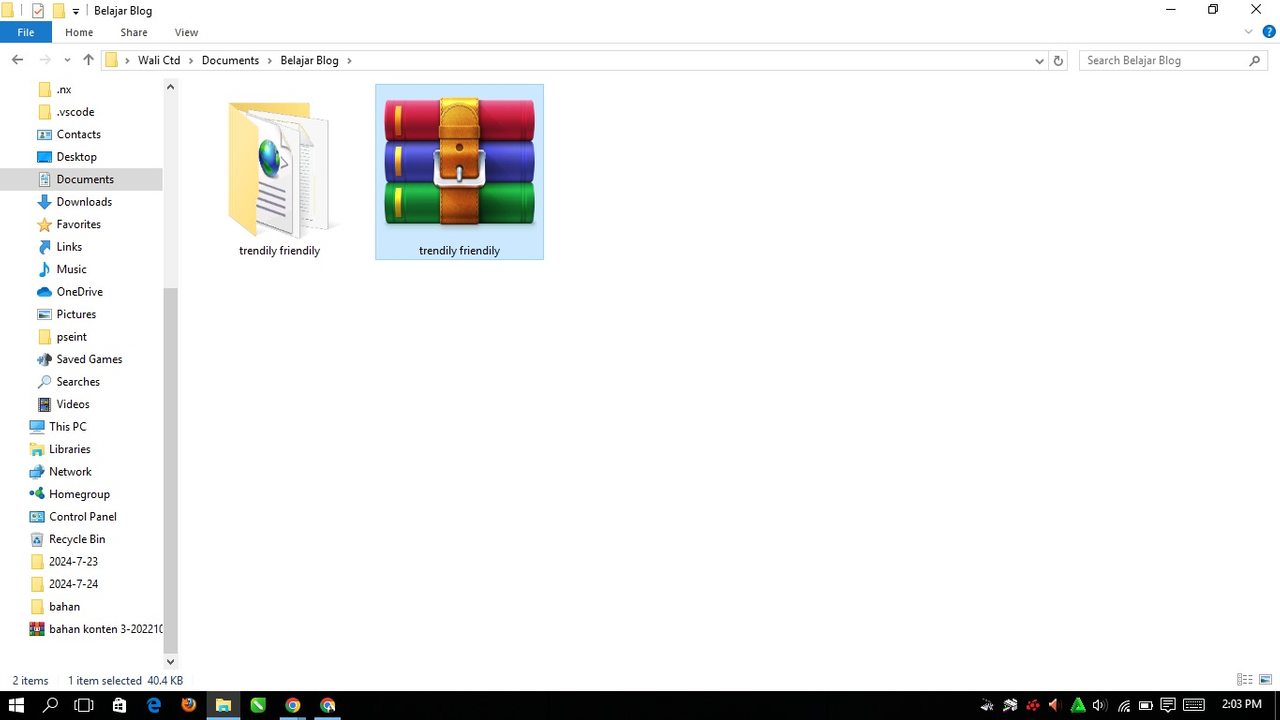This screenshot has height=720, width=1280.
Task: Open Microsoft Edge from the taskbar
Action: [x=154, y=705]
